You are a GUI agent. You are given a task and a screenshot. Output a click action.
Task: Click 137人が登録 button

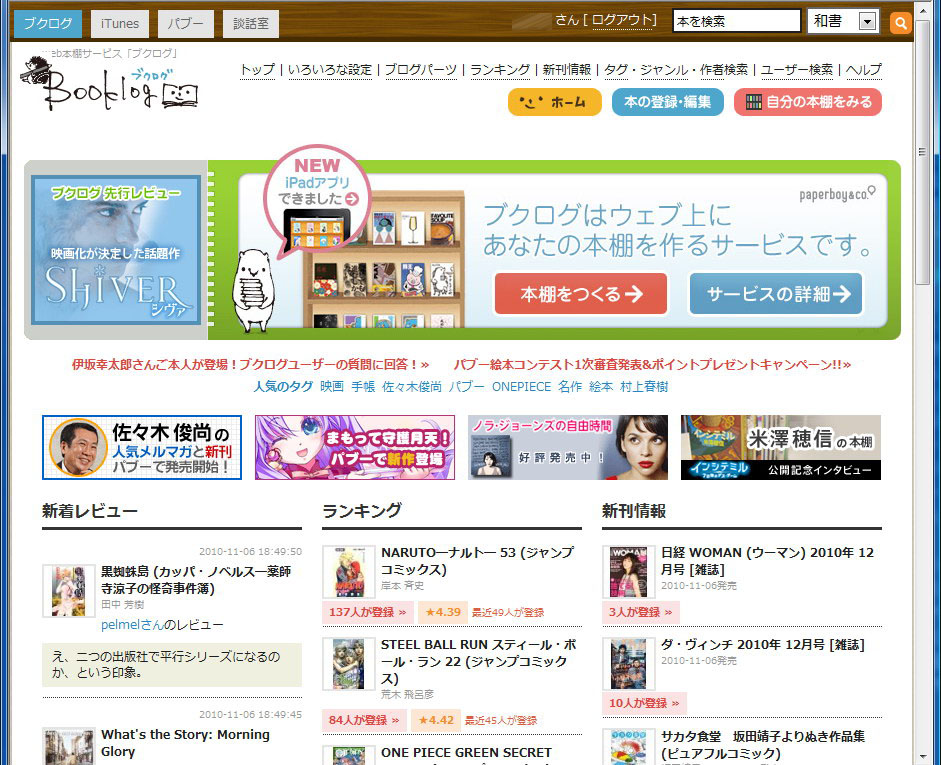click(367, 612)
